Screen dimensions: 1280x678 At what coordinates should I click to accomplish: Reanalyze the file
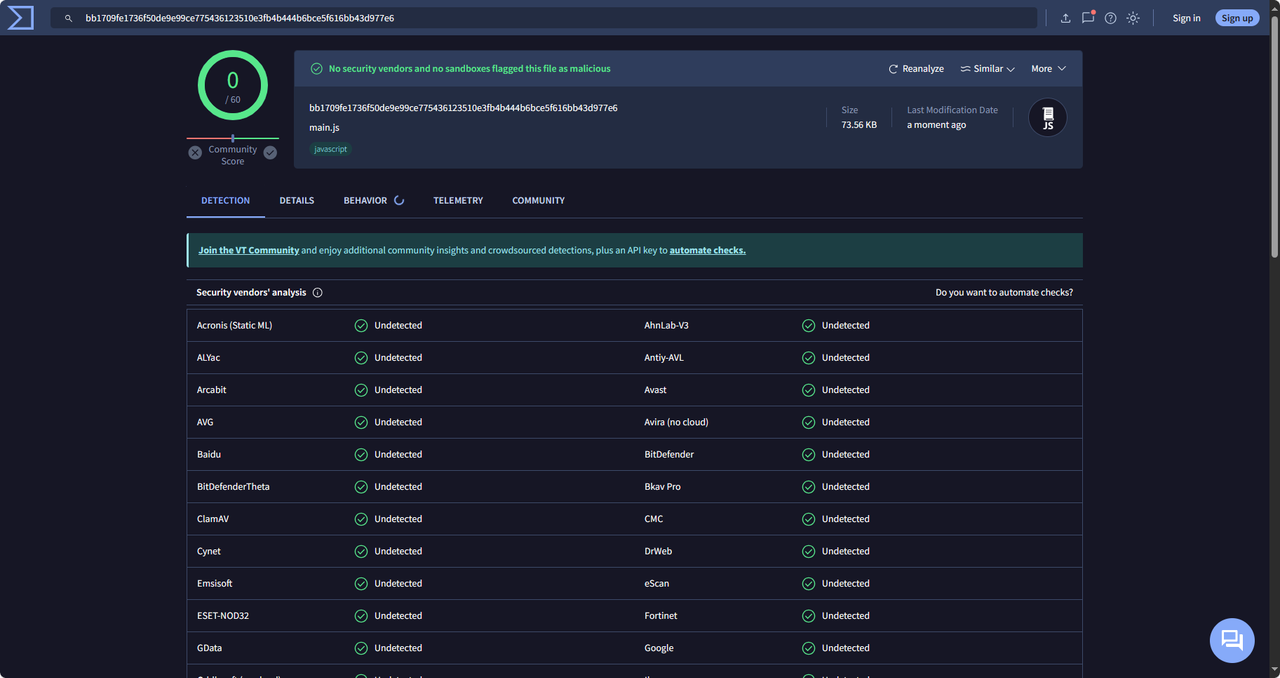(916, 69)
